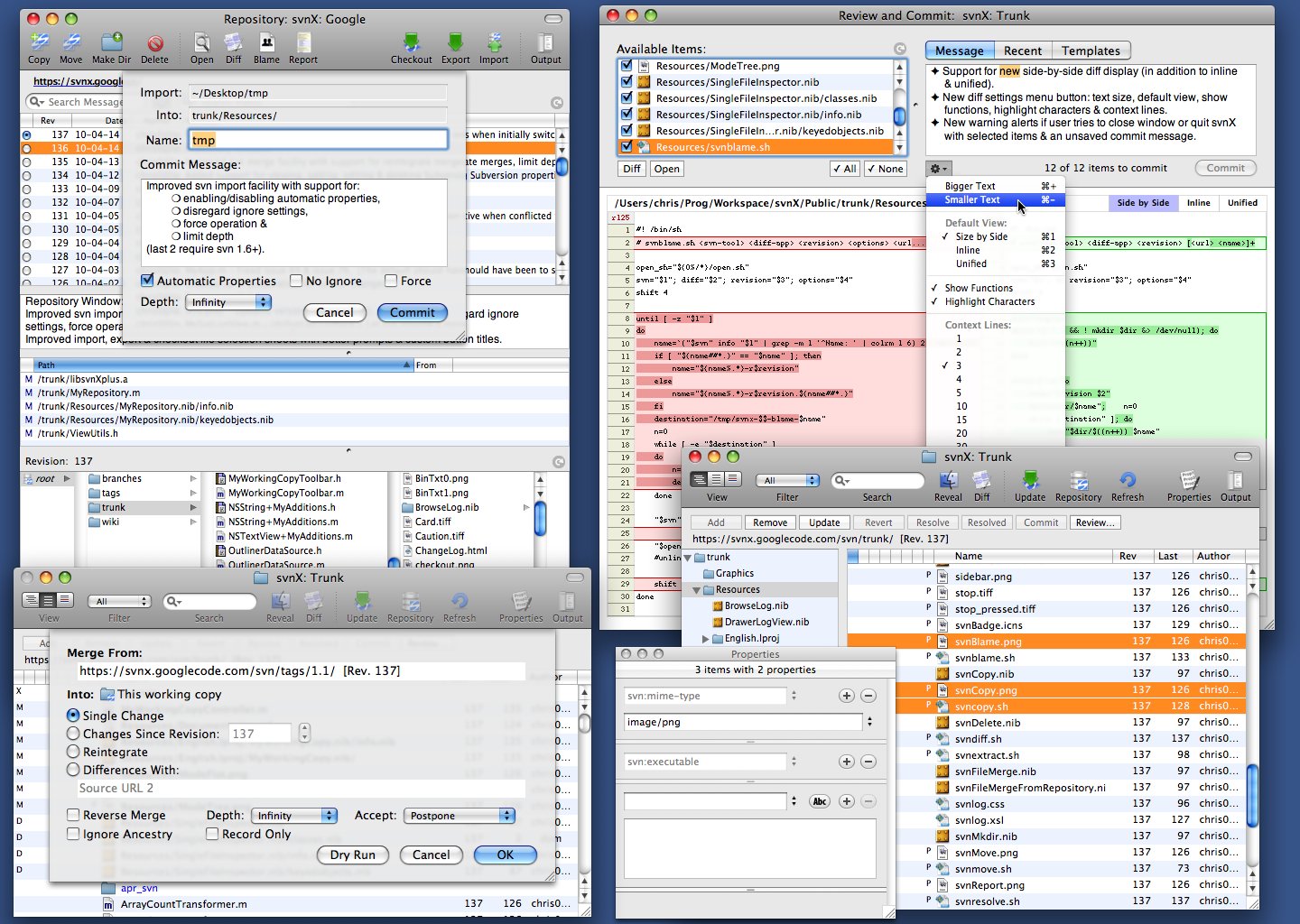Toggle Show Functions menu item
The height and width of the screenshot is (924, 1300).
[x=996, y=289]
